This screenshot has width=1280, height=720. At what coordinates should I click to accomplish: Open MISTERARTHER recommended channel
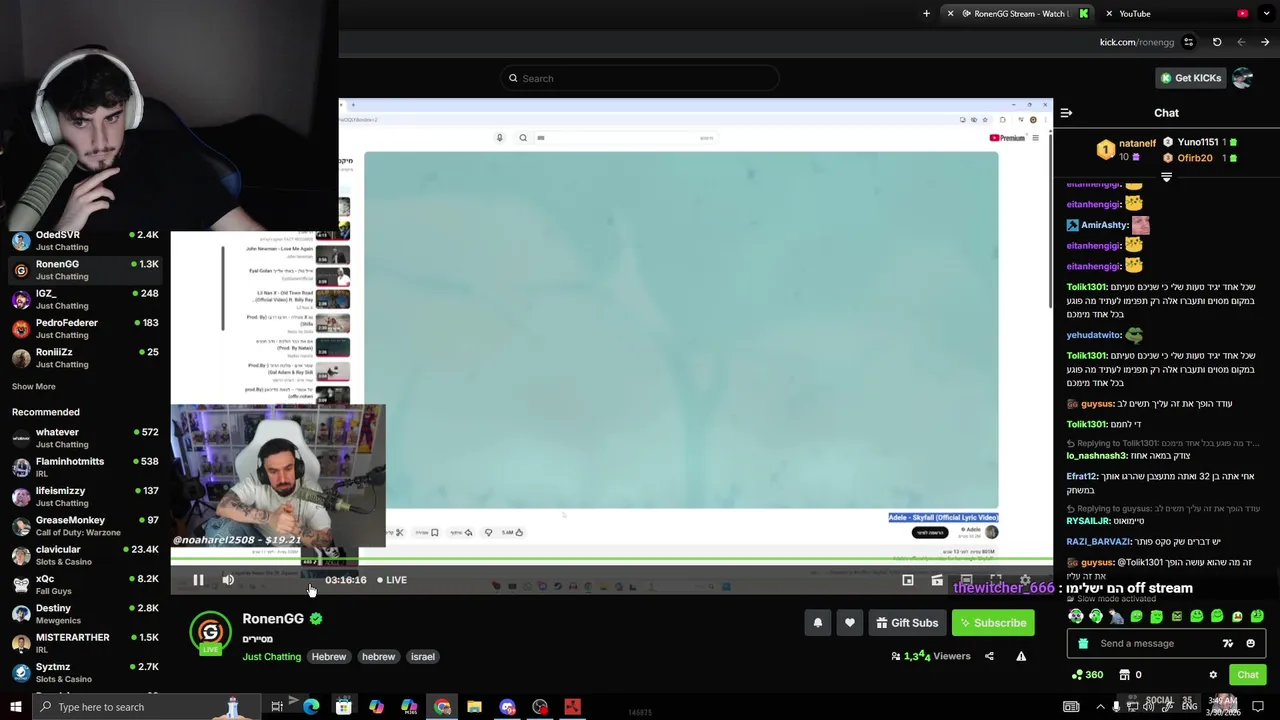[85, 643]
